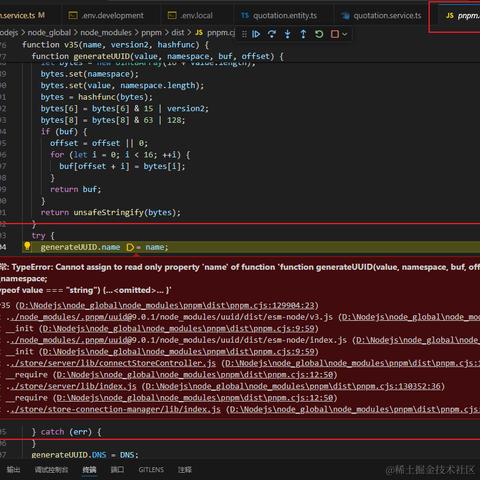Select the 终端 panel tab
Viewport: 480px width, 480px height.
(x=89, y=469)
